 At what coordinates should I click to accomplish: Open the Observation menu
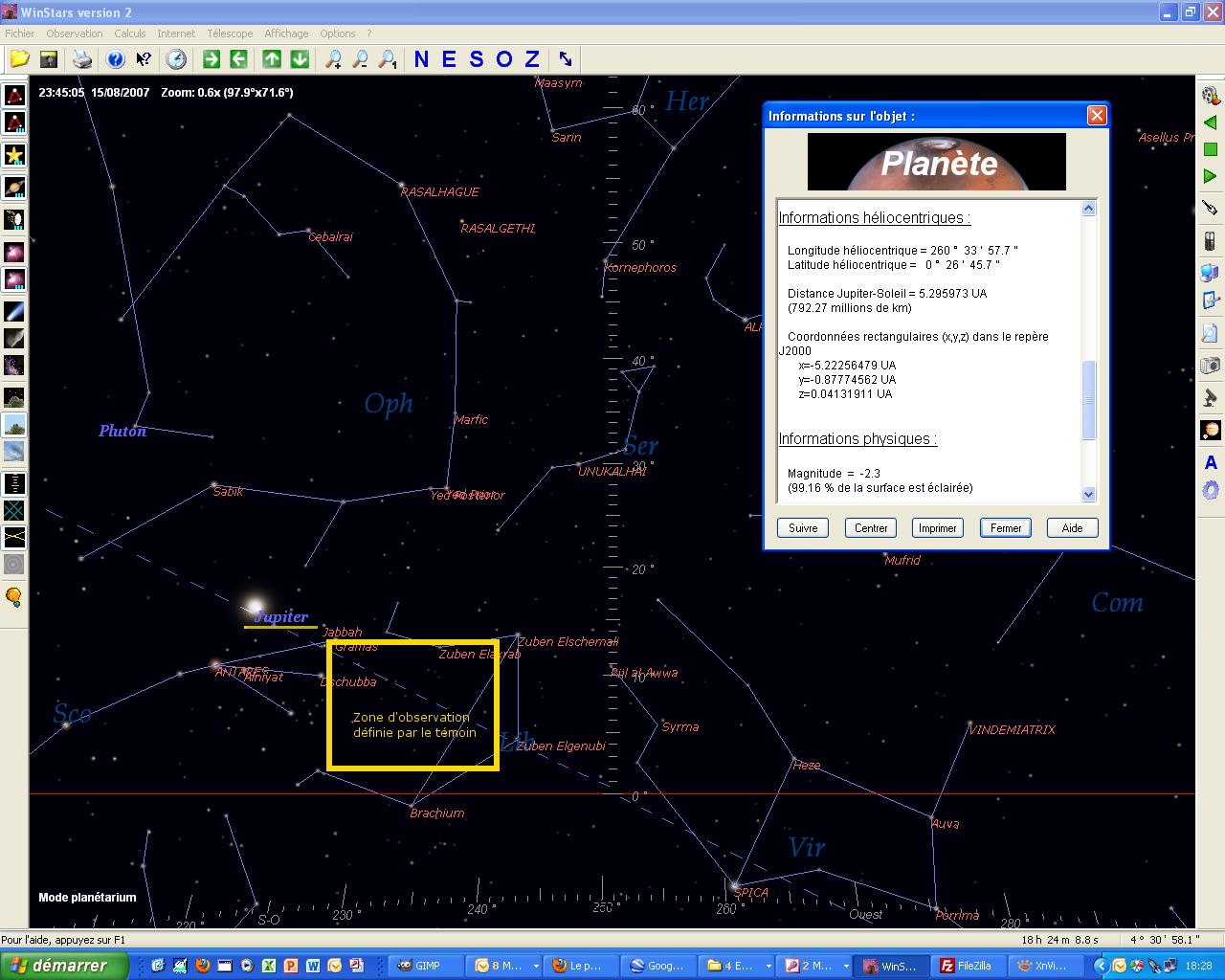click(74, 33)
